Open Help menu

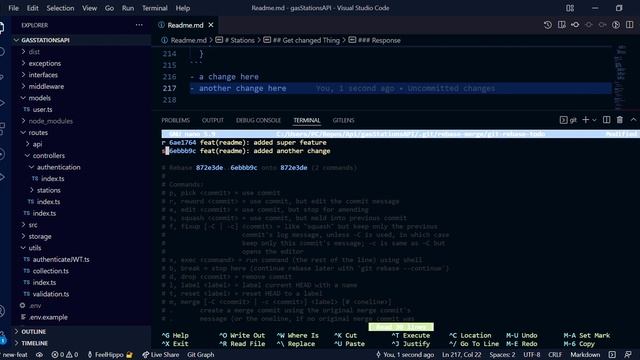click(182, 8)
